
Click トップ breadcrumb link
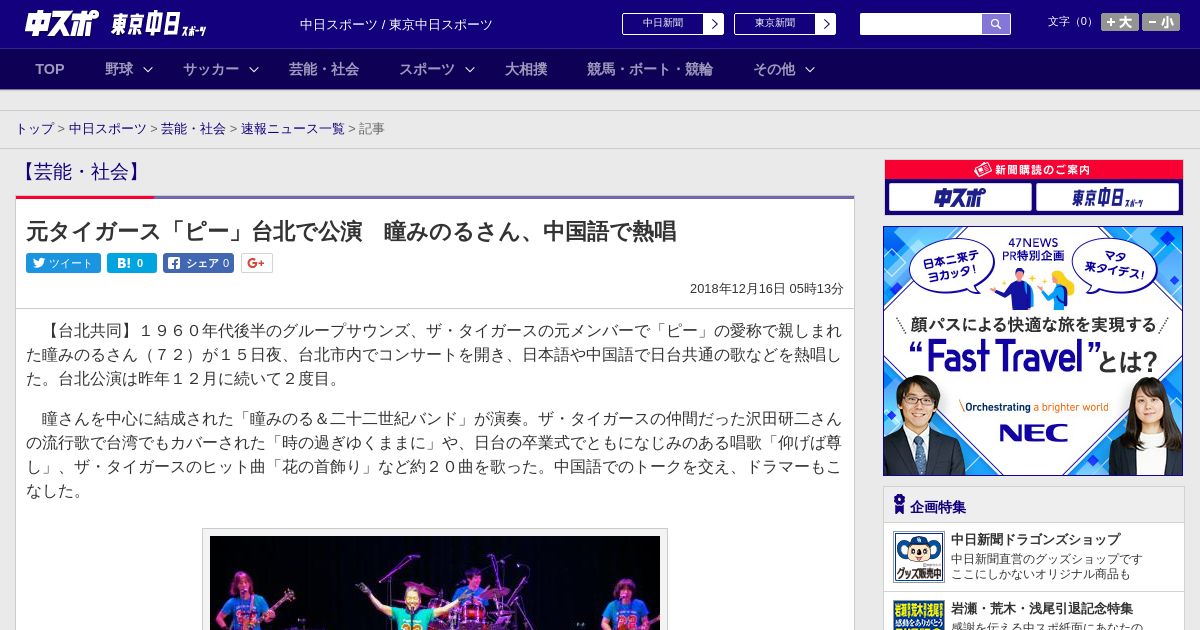click(34, 129)
